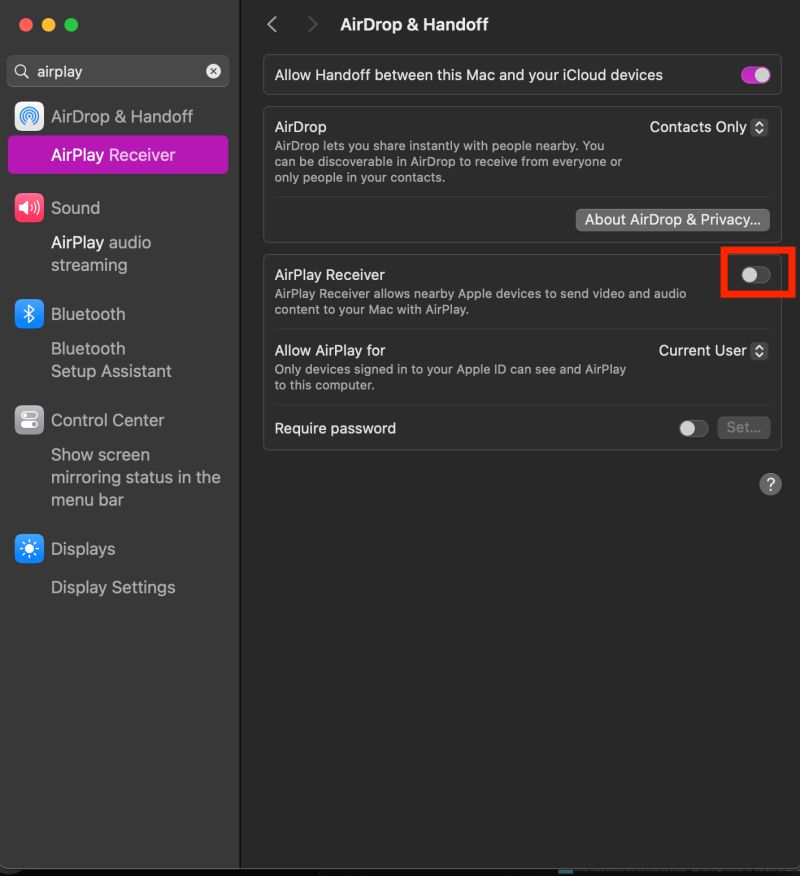Toggle the Require password switch
Screen dimensions: 800x876
[x=693, y=429]
